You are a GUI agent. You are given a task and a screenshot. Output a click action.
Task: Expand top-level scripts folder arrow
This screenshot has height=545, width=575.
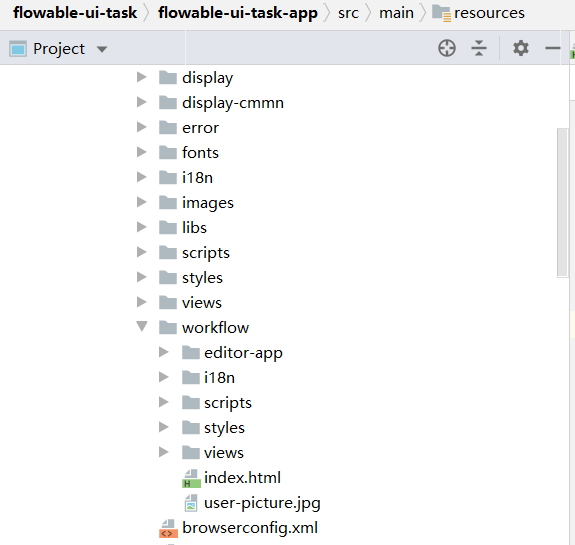click(x=142, y=252)
